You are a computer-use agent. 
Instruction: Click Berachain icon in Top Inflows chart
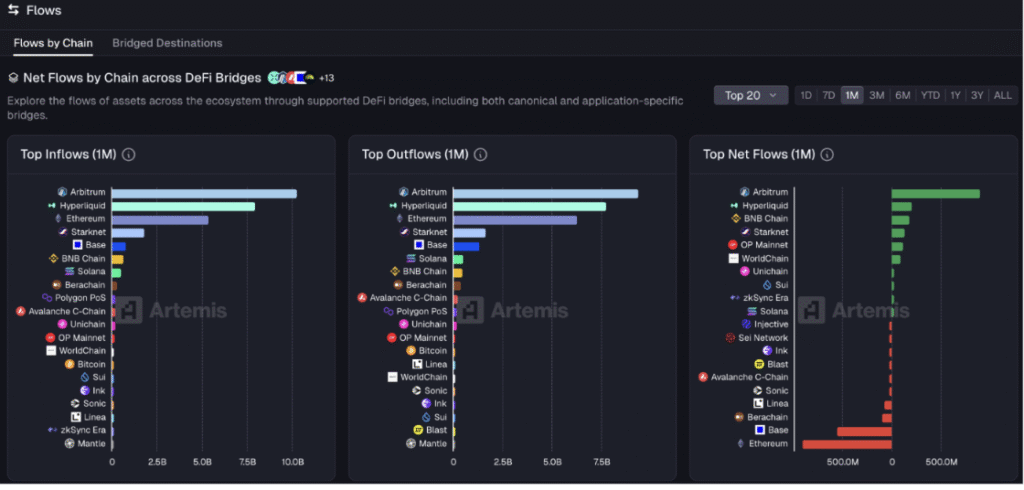(57, 285)
